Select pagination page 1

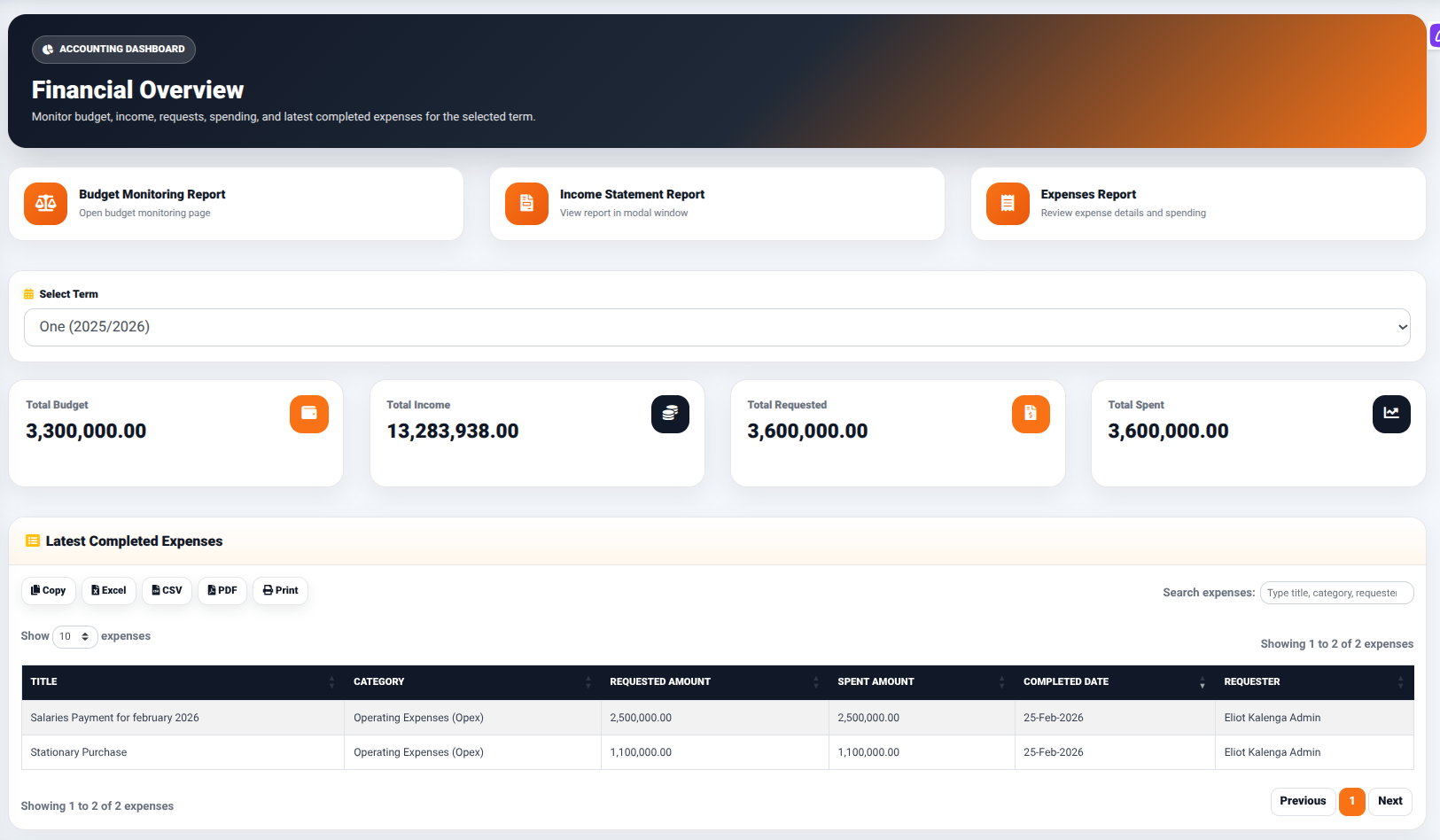(x=1352, y=801)
